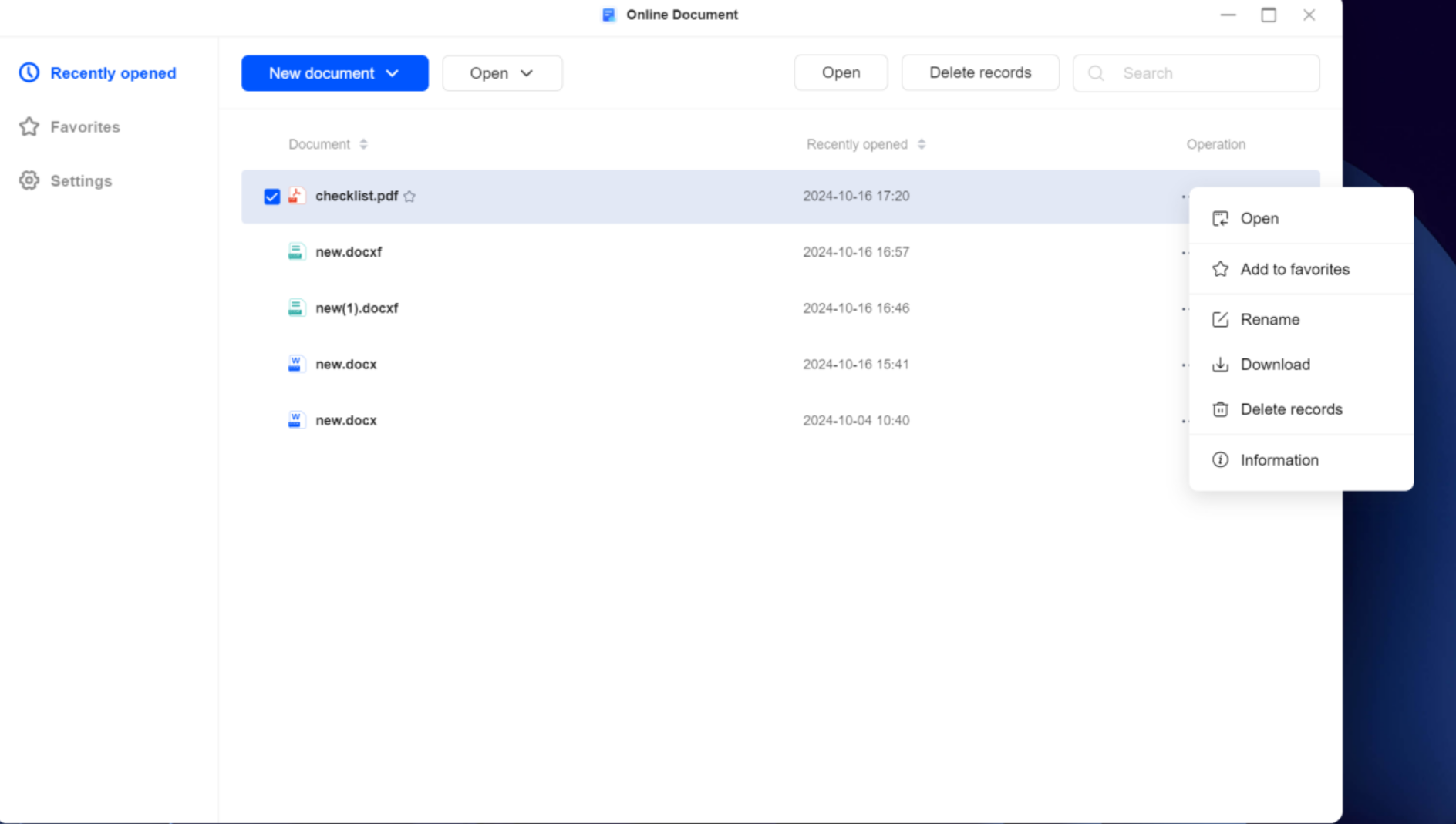Open the Open dropdown next to New document

502,73
